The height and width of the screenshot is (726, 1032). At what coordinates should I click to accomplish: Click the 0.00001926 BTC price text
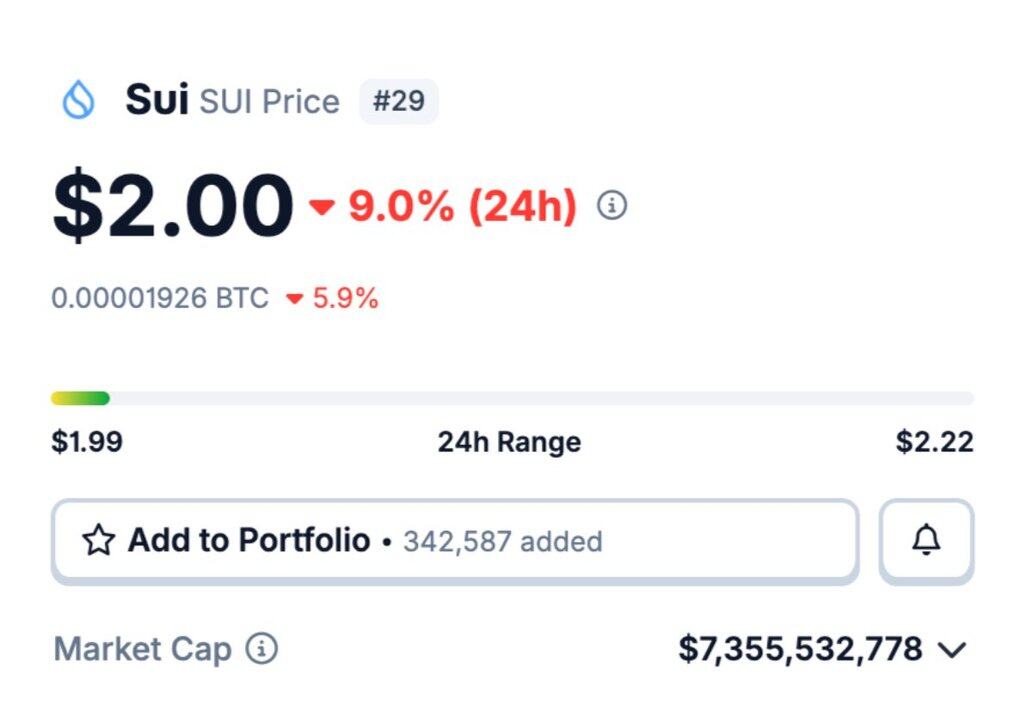pyautogui.click(x=160, y=298)
